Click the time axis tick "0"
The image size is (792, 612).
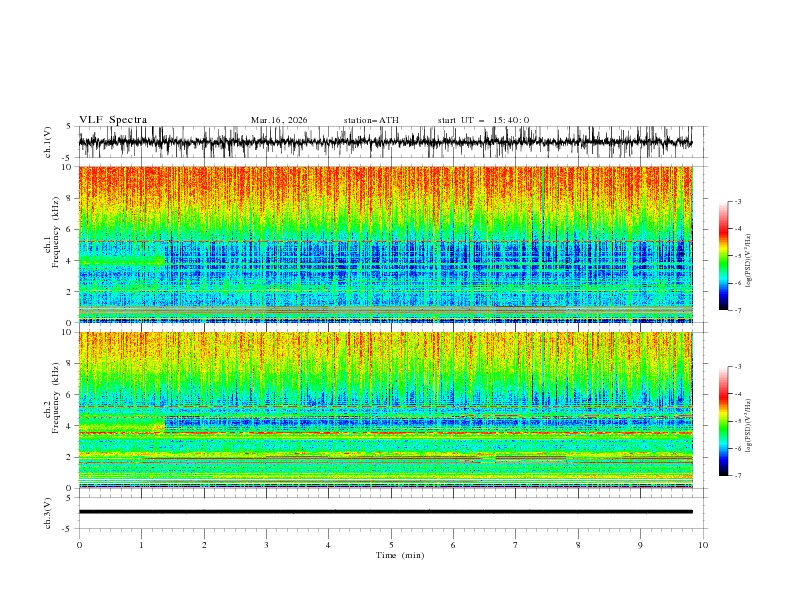tap(79, 545)
